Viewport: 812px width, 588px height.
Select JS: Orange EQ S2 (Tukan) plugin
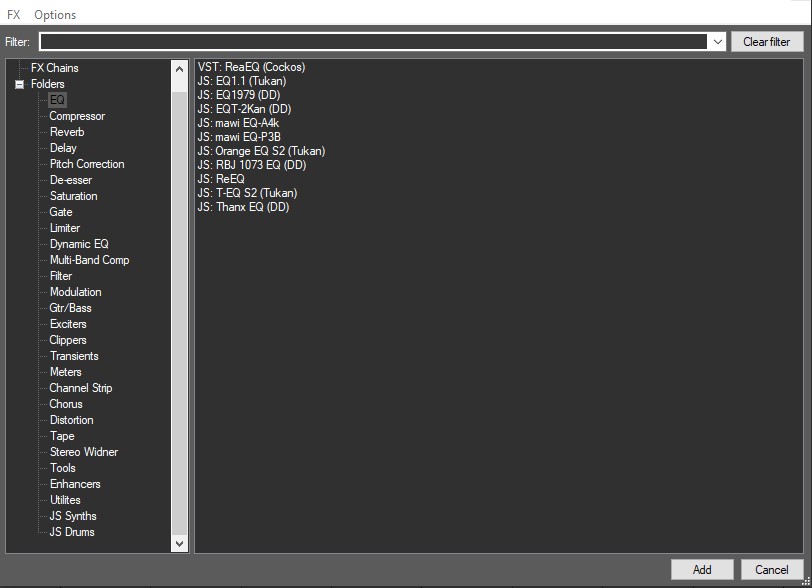[x=261, y=151]
